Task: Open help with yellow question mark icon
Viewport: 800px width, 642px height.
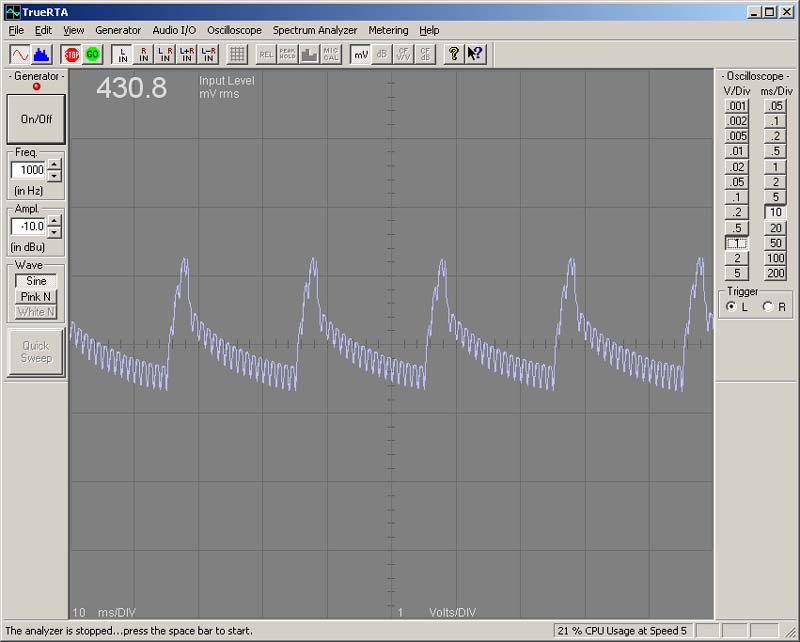Action: pos(454,54)
